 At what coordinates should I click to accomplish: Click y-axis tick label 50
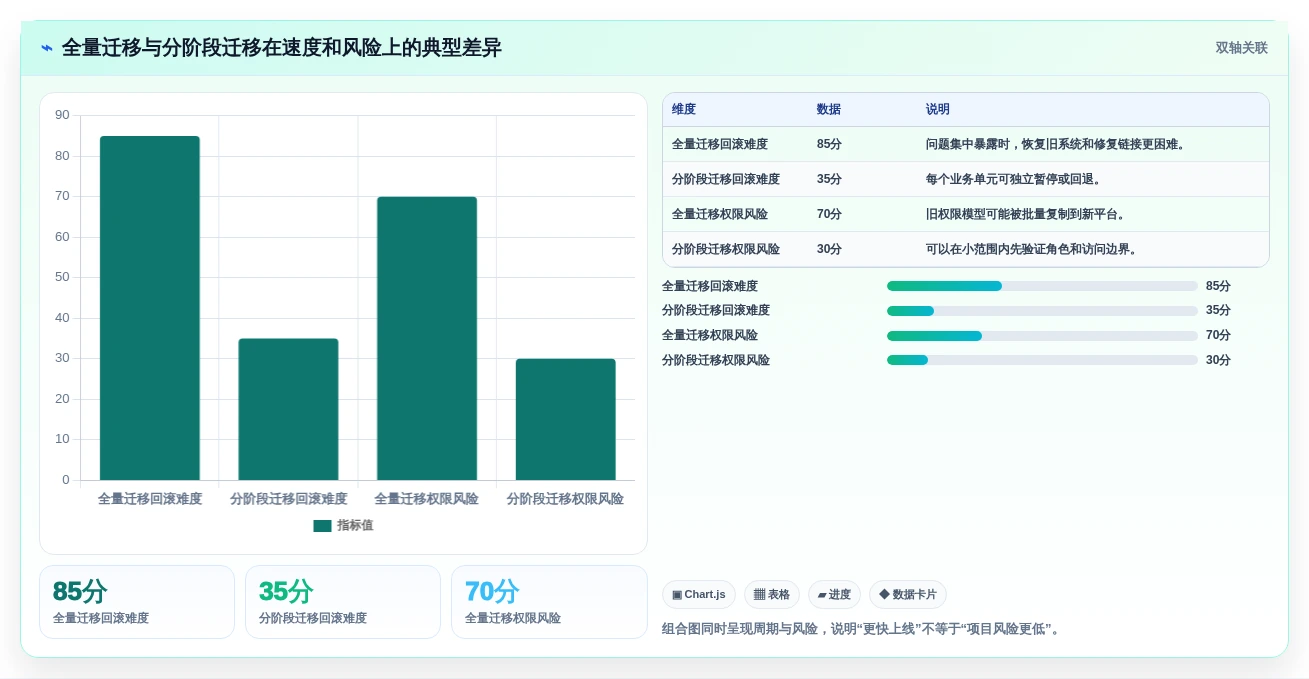coord(62,277)
